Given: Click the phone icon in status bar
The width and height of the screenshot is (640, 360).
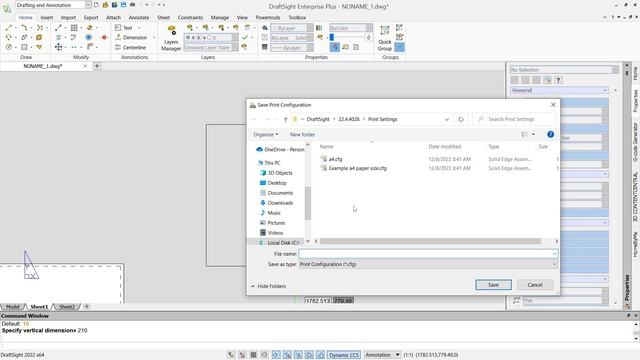Looking at the screenshot, I should [231, 355].
